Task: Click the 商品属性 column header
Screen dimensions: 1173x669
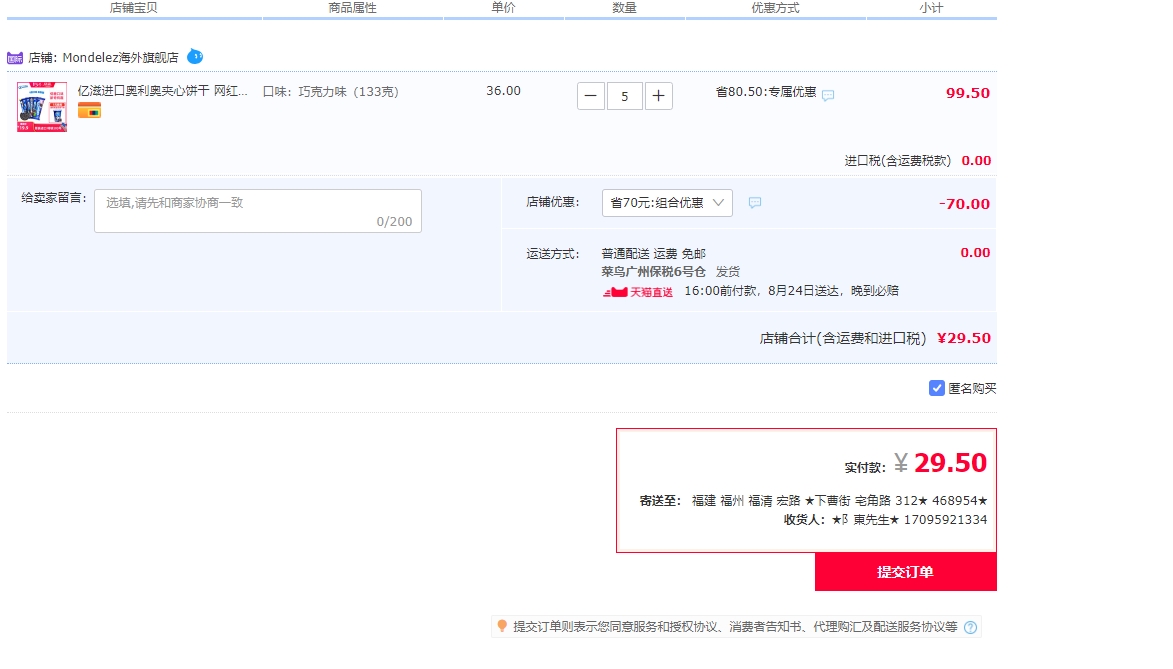Action: 352,7
